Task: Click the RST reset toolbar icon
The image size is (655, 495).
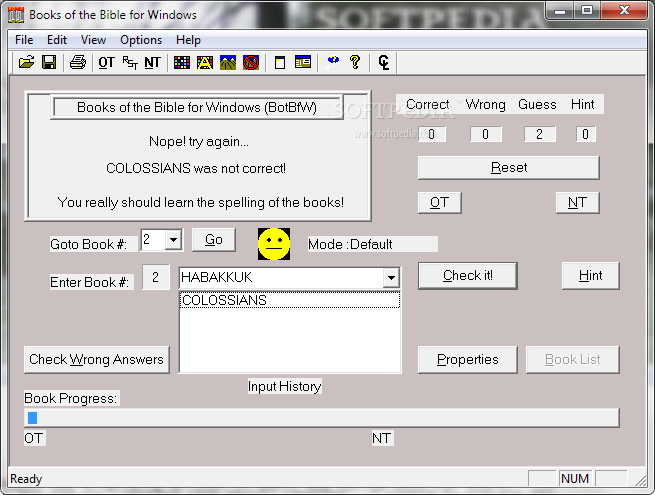Action: pyautogui.click(x=129, y=63)
